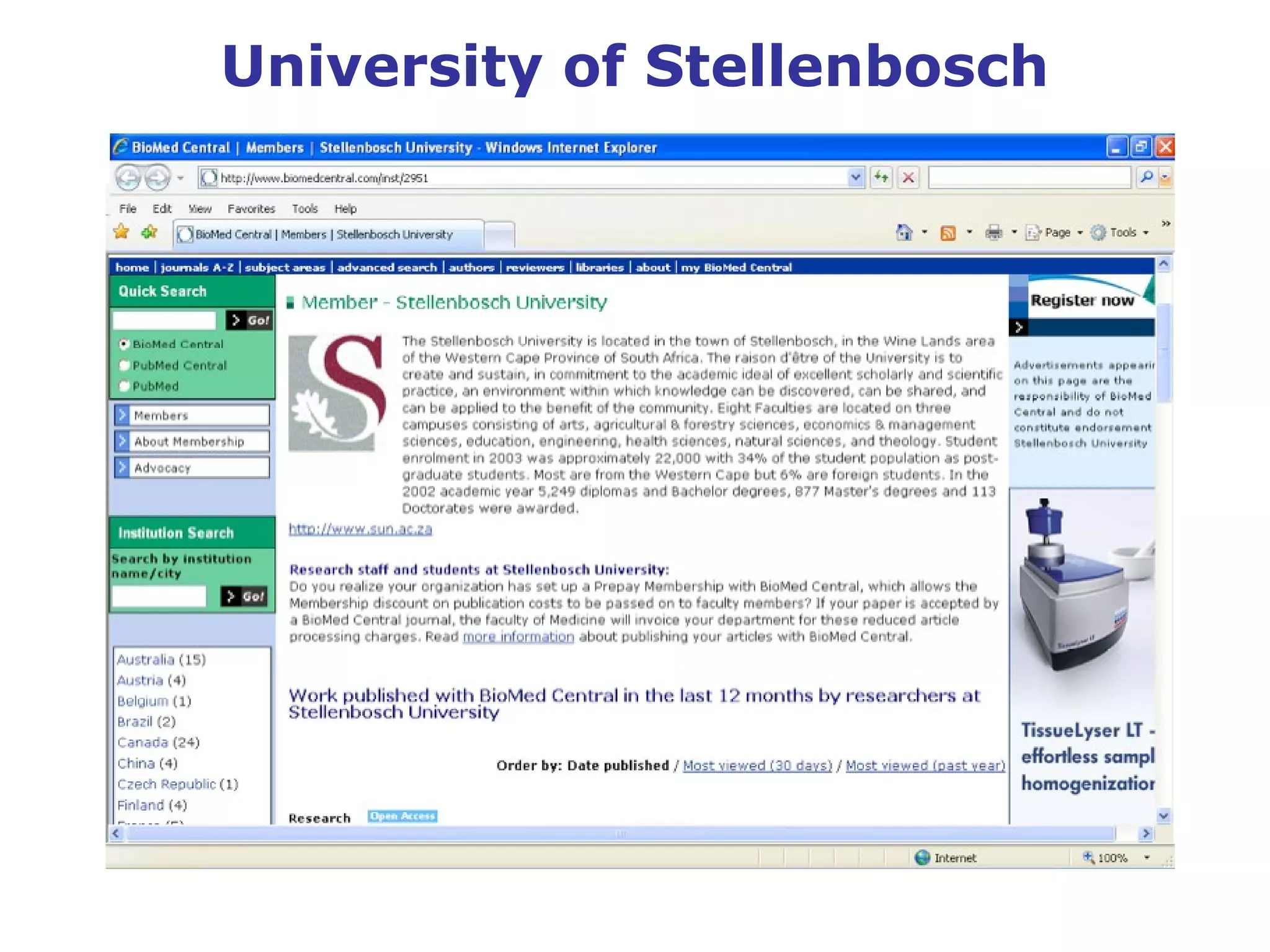Open the Edit menu
The height and width of the screenshot is (952, 1270).
[162, 209]
